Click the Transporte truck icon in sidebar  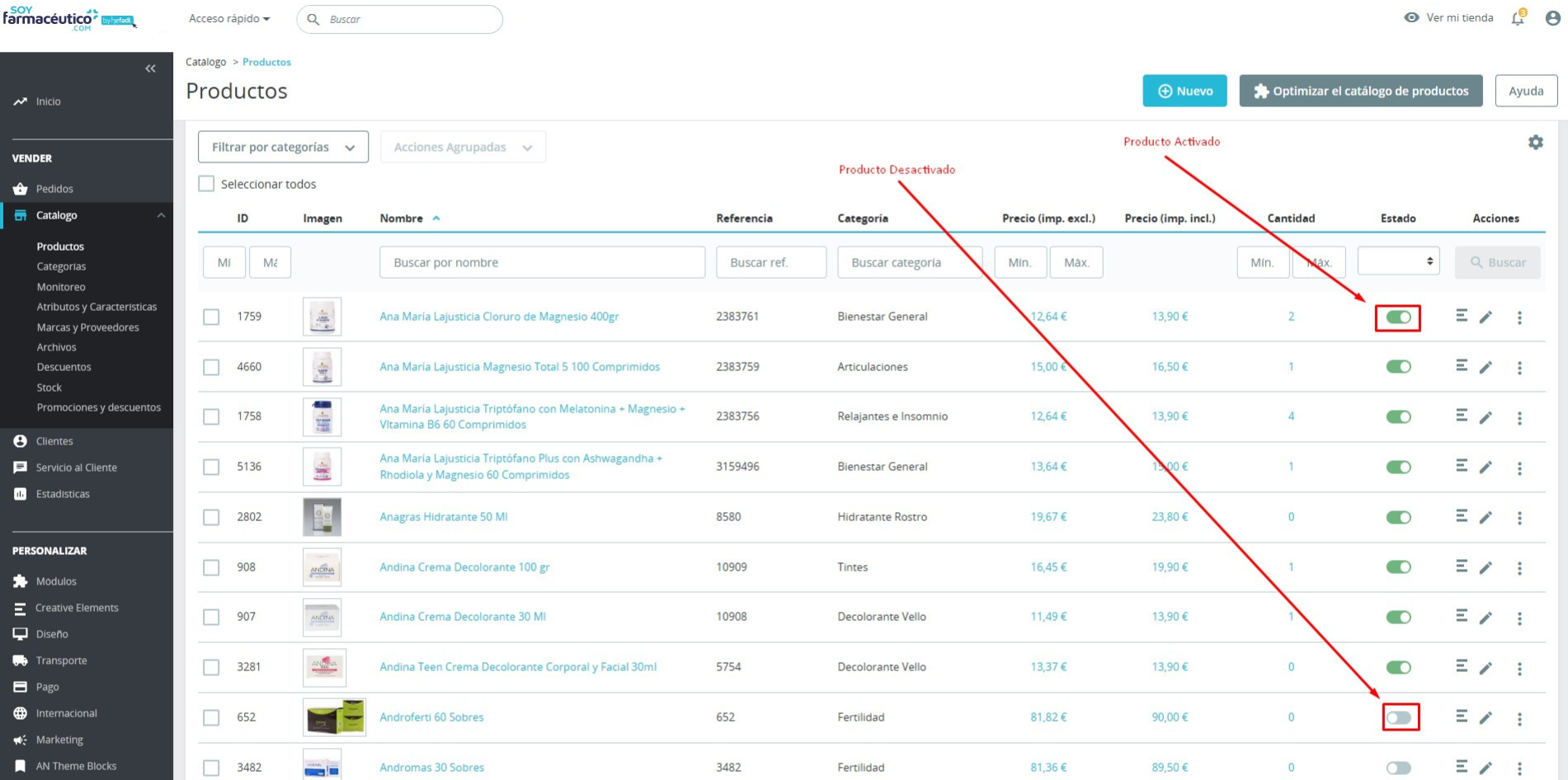(20, 660)
